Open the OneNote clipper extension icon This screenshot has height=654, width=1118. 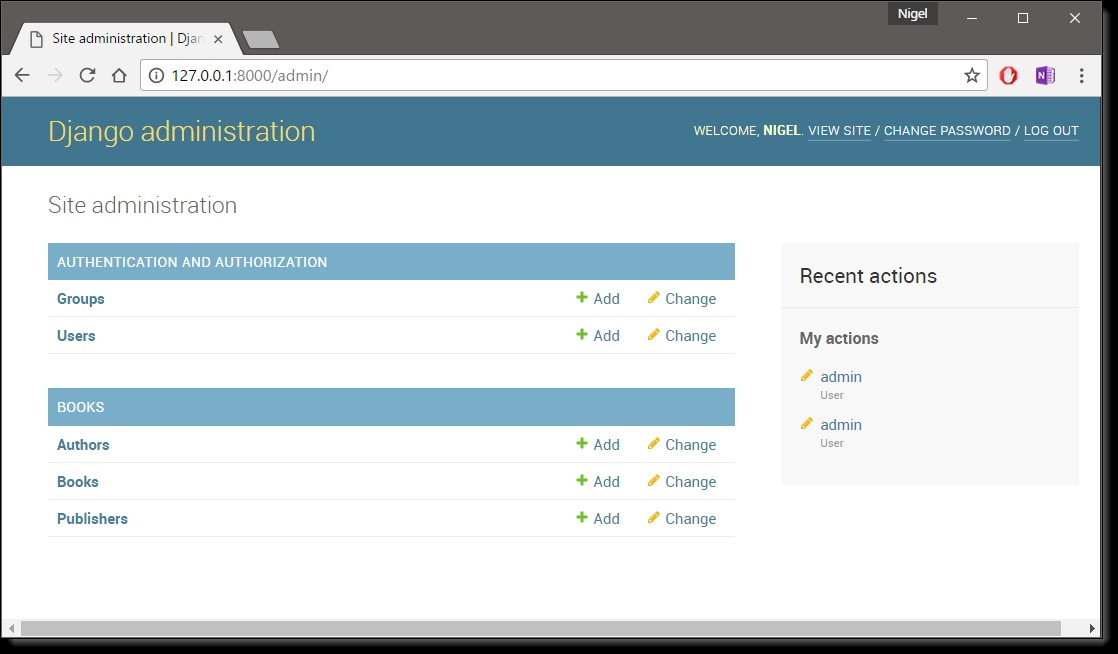[1045, 76]
